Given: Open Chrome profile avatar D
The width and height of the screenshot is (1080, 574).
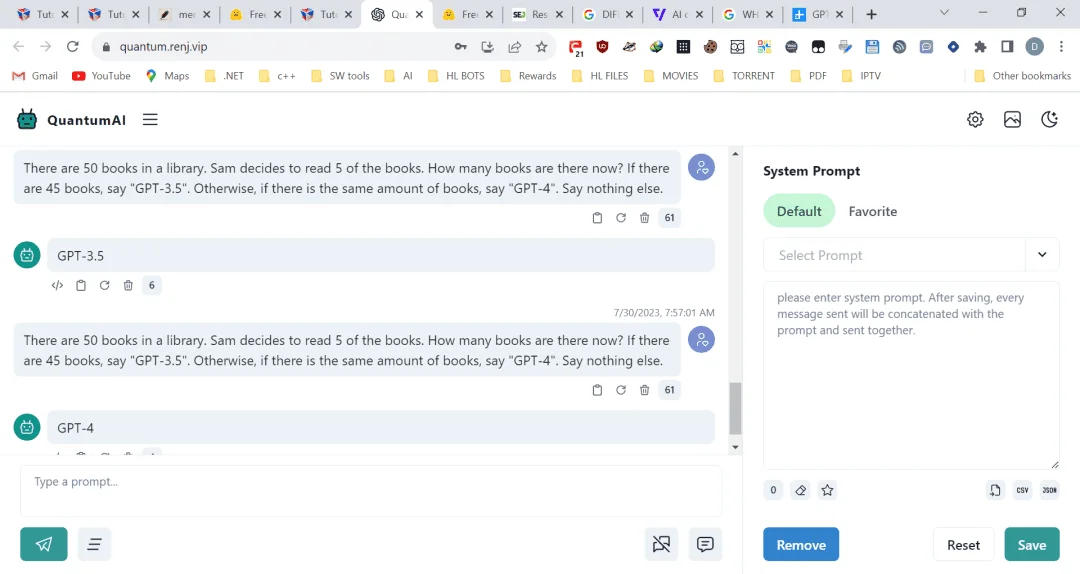Looking at the screenshot, I should [x=1034, y=46].
